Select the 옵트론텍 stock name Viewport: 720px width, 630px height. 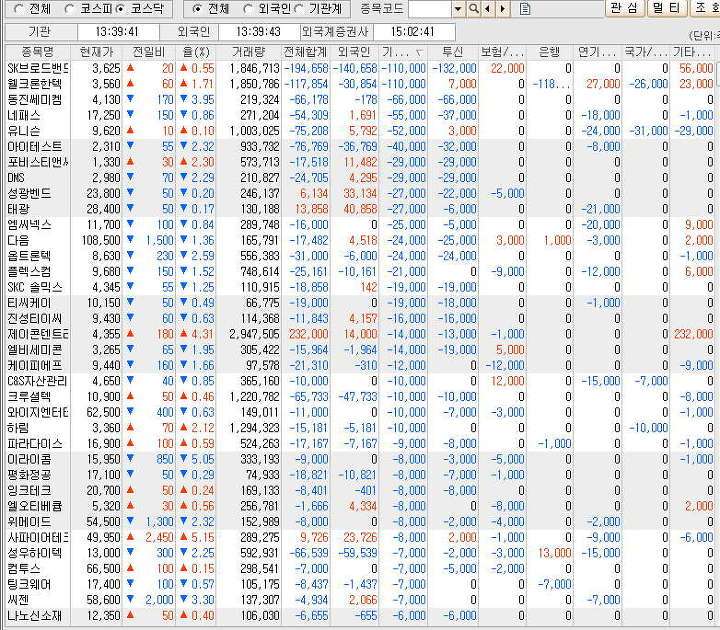point(29,256)
